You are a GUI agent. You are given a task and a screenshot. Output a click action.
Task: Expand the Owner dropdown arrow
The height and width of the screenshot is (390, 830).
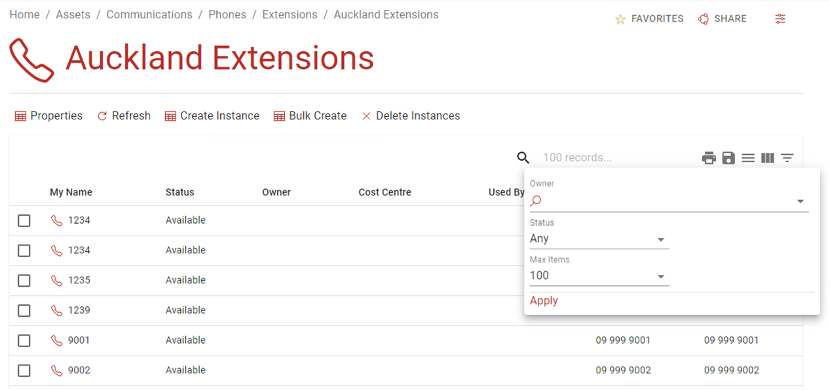[800, 202]
